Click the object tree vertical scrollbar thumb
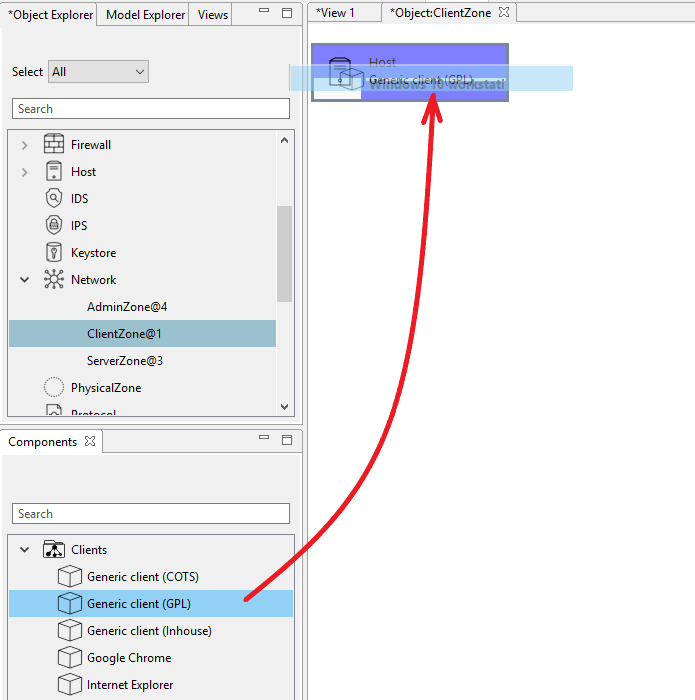This screenshot has width=695, height=700. [x=284, y=254]
